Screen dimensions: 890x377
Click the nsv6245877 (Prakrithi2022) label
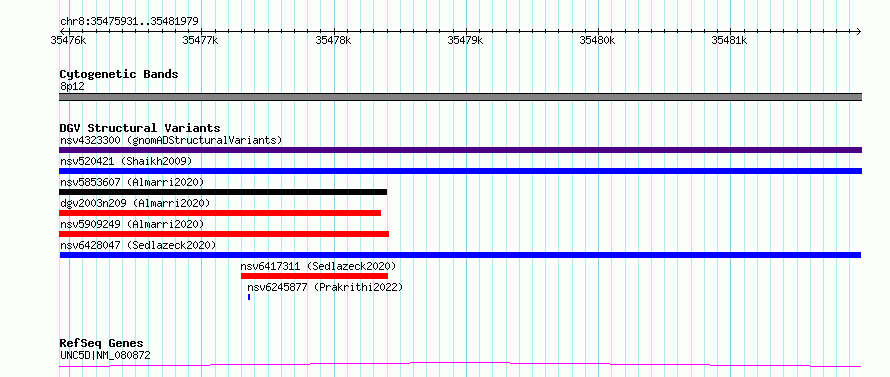point(325,287)
